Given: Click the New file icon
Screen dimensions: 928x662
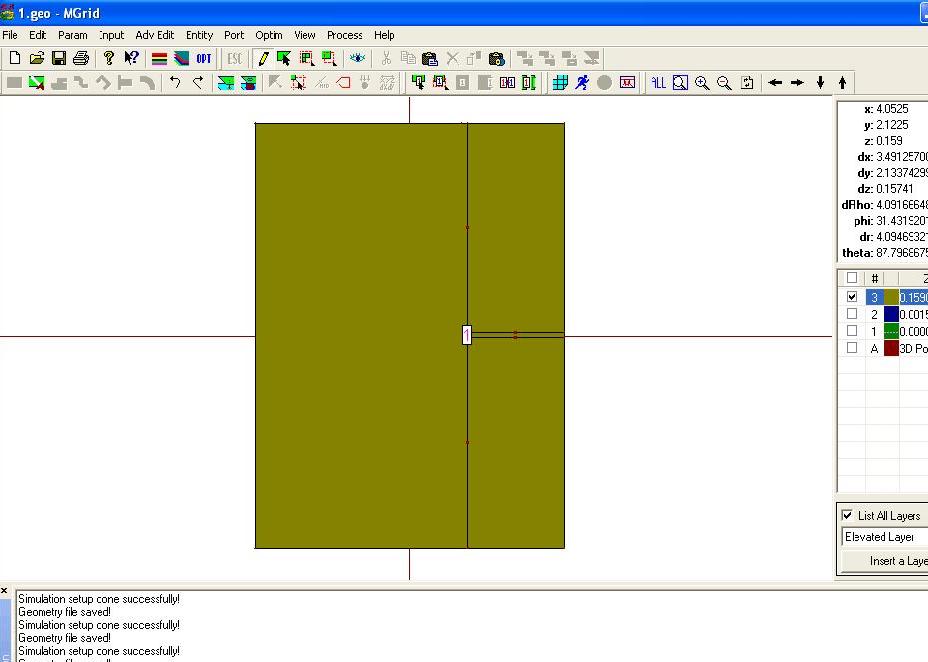Looking at the screenshot, I should click(15, 59).
